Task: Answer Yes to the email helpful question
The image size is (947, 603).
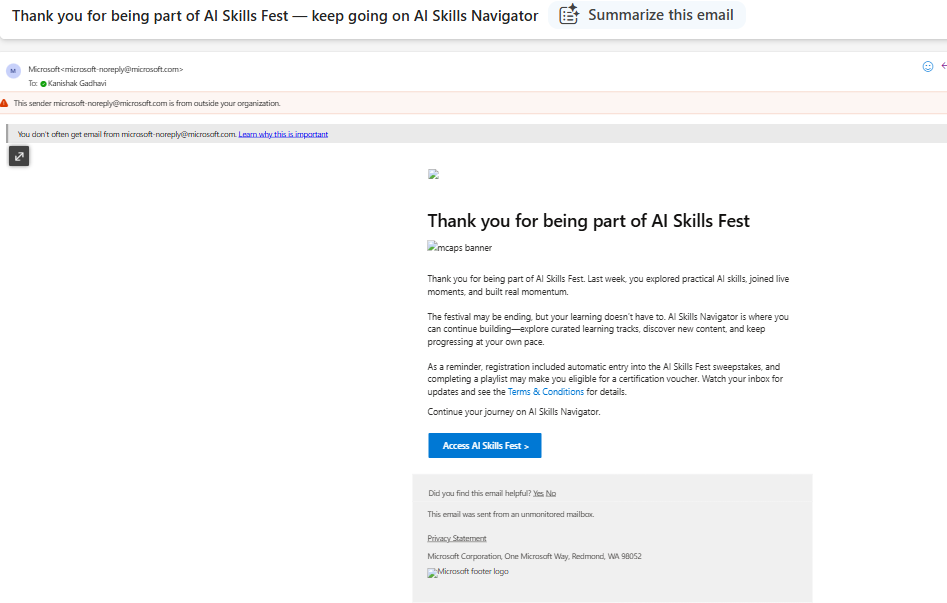Action: click(x=538, y=493)
